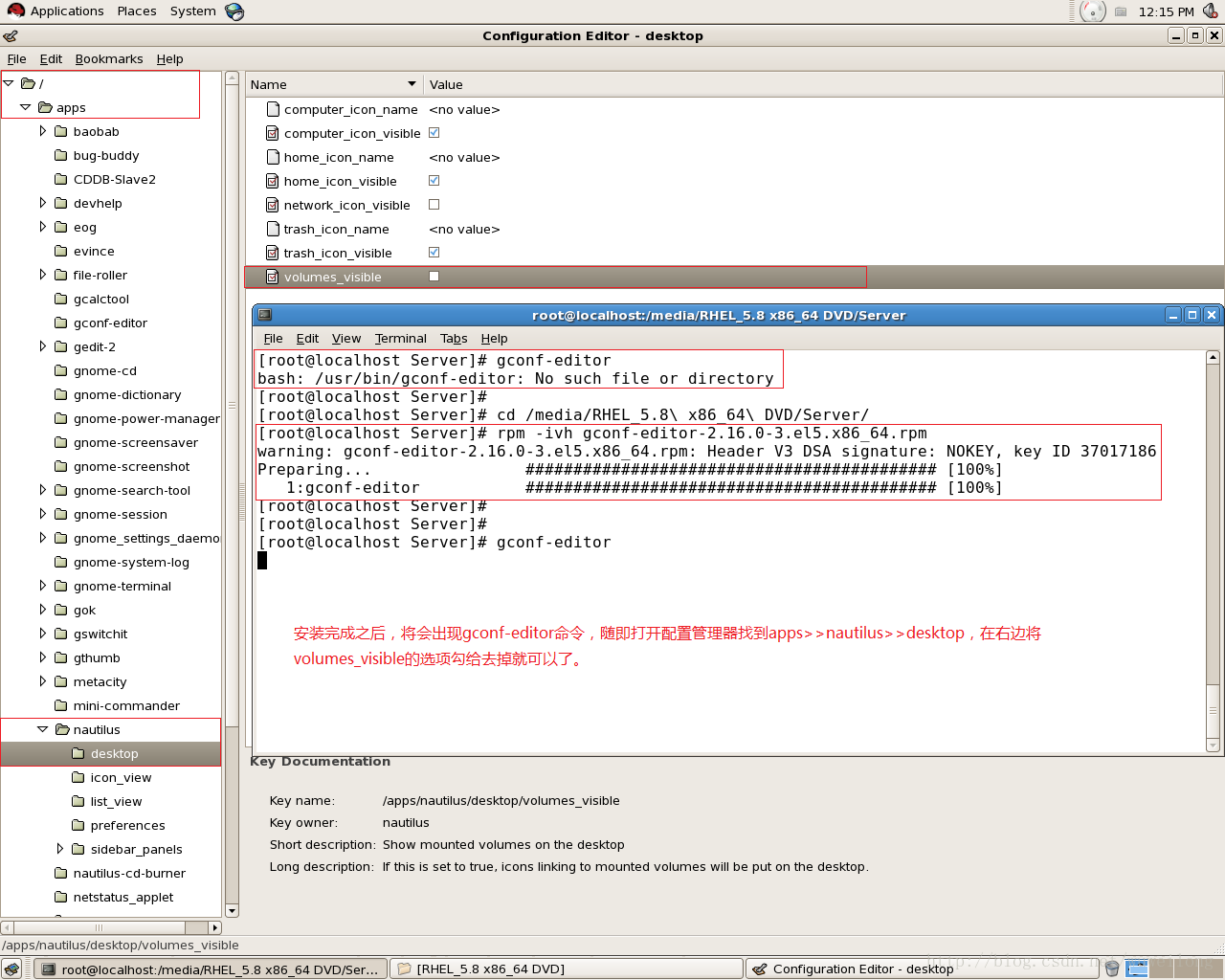Open the terminal View menu
Viewport: 1225px width, 980px height.
[346, 338]
